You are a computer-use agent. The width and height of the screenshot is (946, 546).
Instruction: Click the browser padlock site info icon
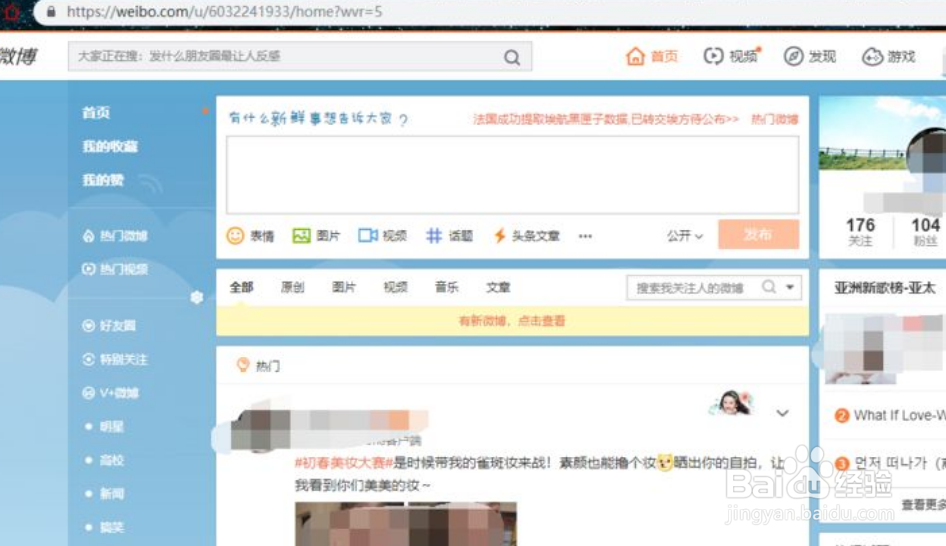[x=51, y=11]
